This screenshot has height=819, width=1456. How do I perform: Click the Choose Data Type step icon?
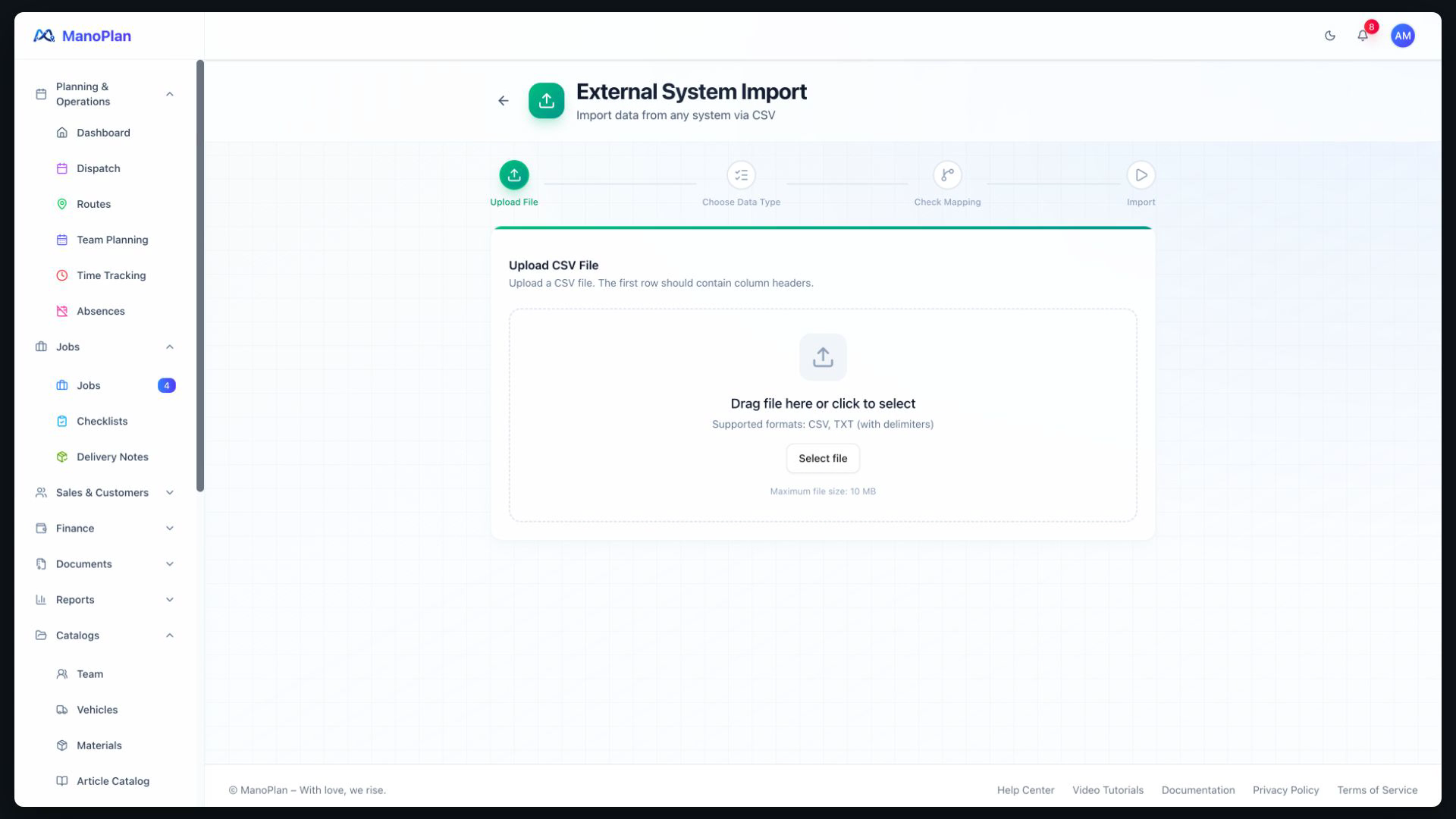click(741, 175)
